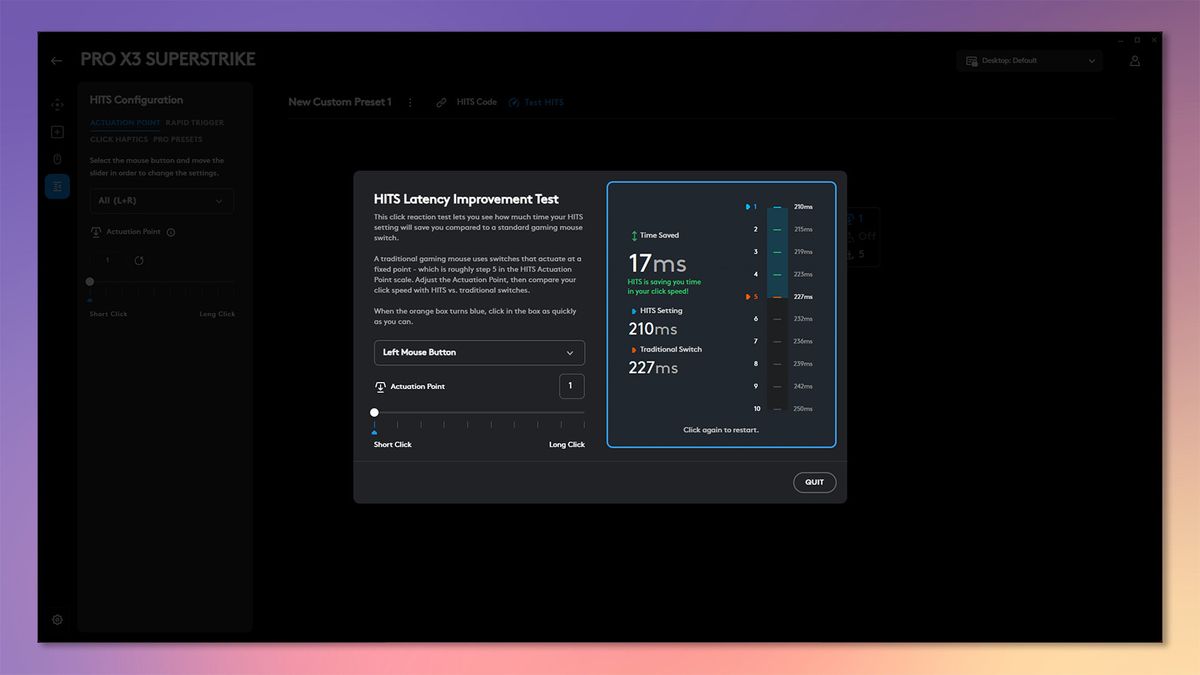Open the HITS settings sidebar icon

point(57,186)
